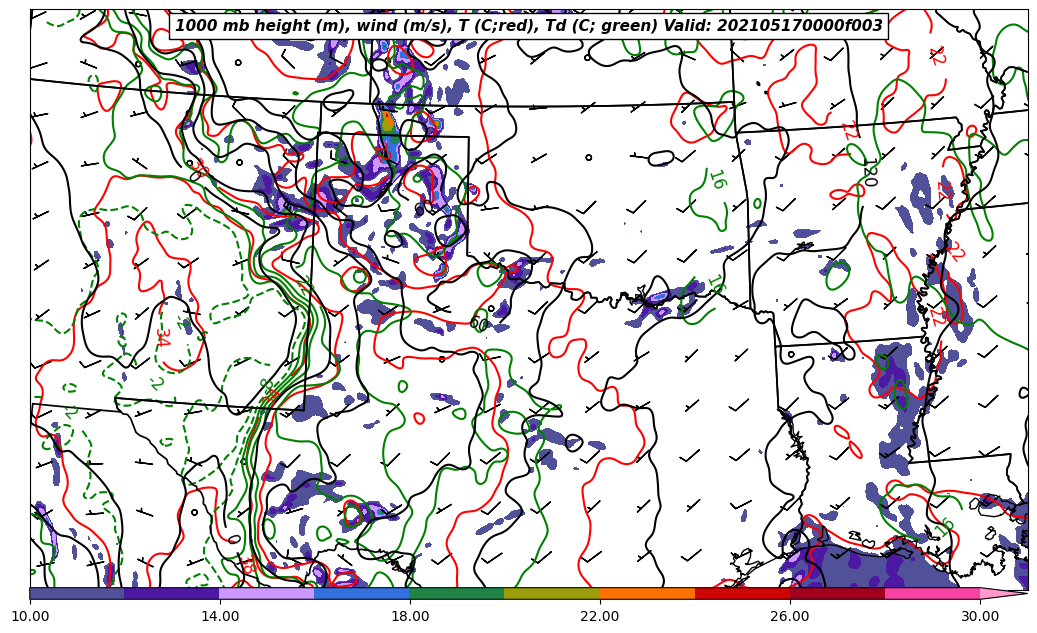Viewport: 1037px width, 633px height.
Task: Select the orange 22–24 colorbar segment
Action: point(647,593)
